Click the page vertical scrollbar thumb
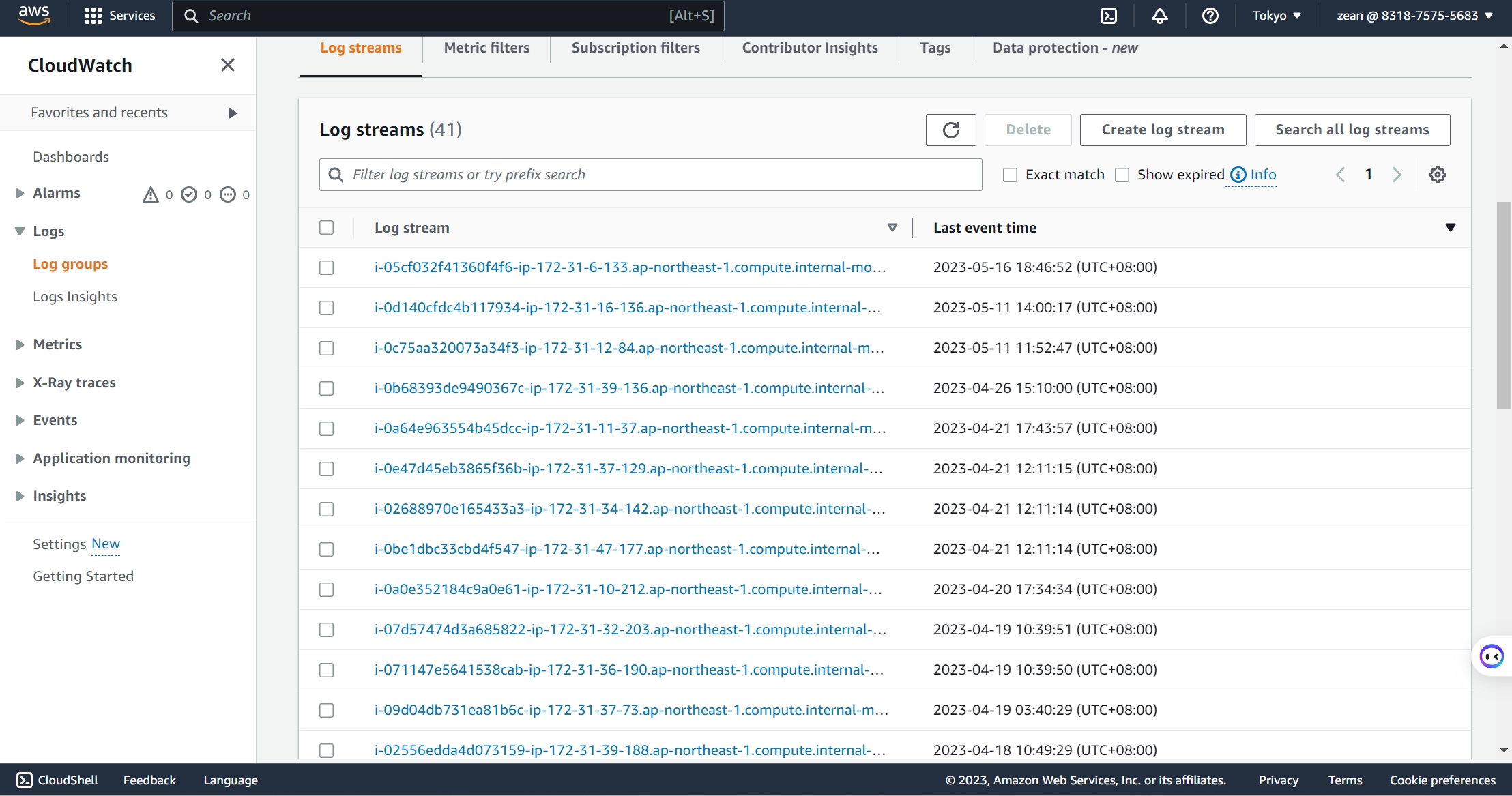 click(x=1504, y=306)
